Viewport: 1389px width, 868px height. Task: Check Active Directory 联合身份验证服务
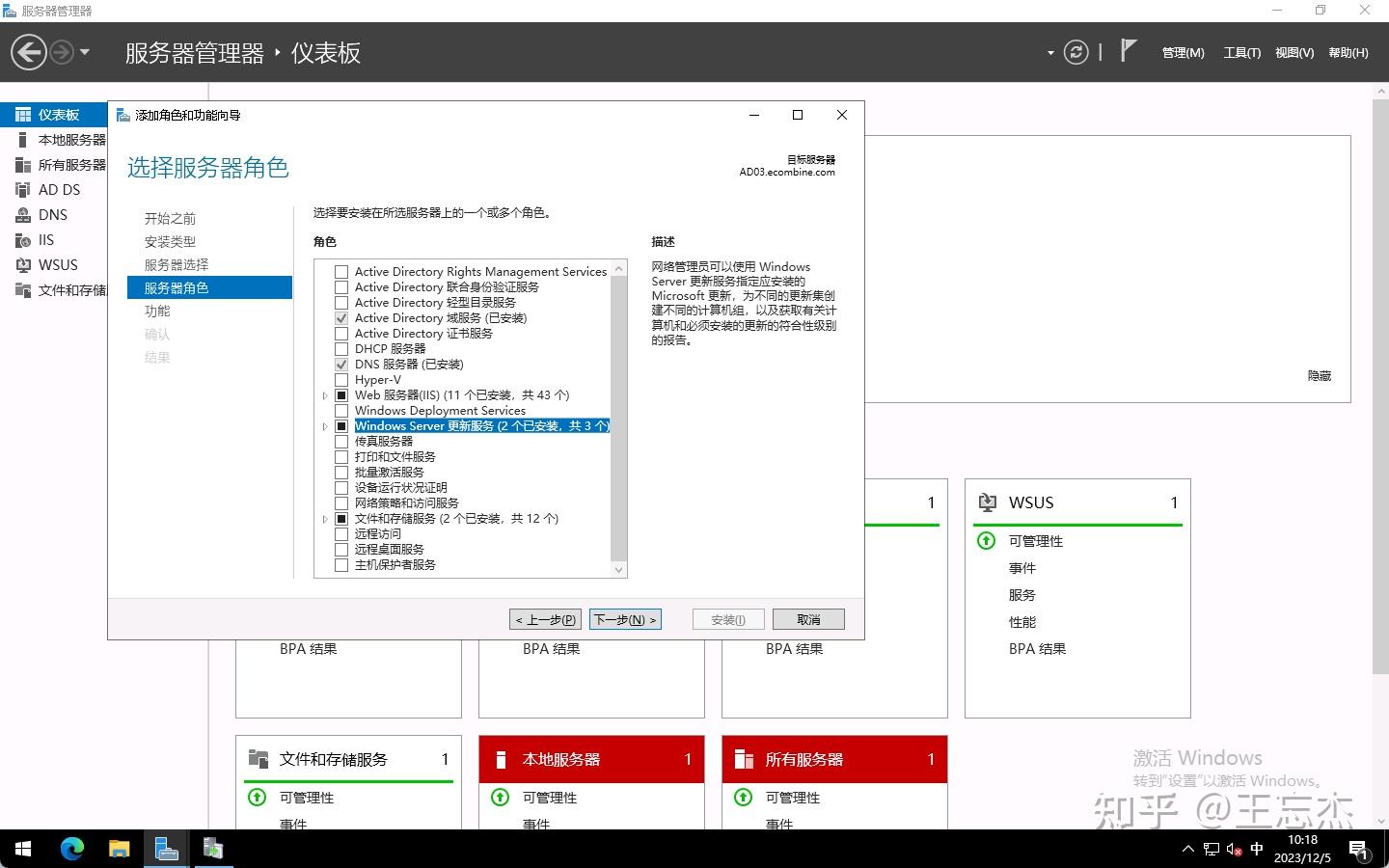341,287
